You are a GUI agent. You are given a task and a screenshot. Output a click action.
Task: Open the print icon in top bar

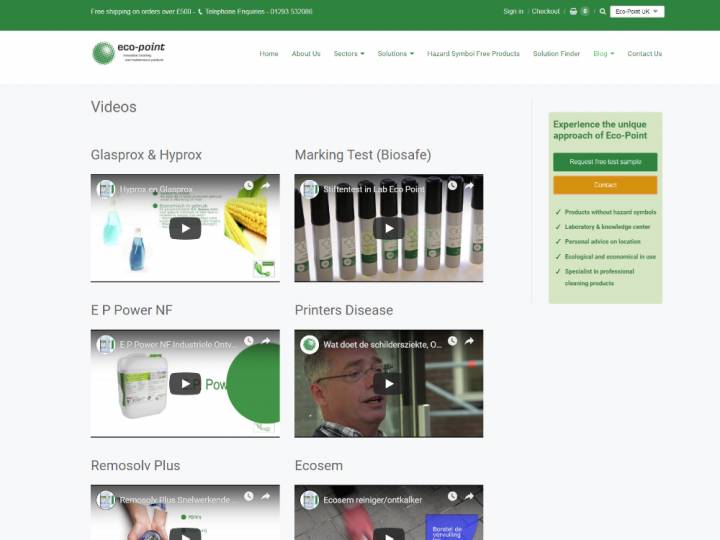573,11
